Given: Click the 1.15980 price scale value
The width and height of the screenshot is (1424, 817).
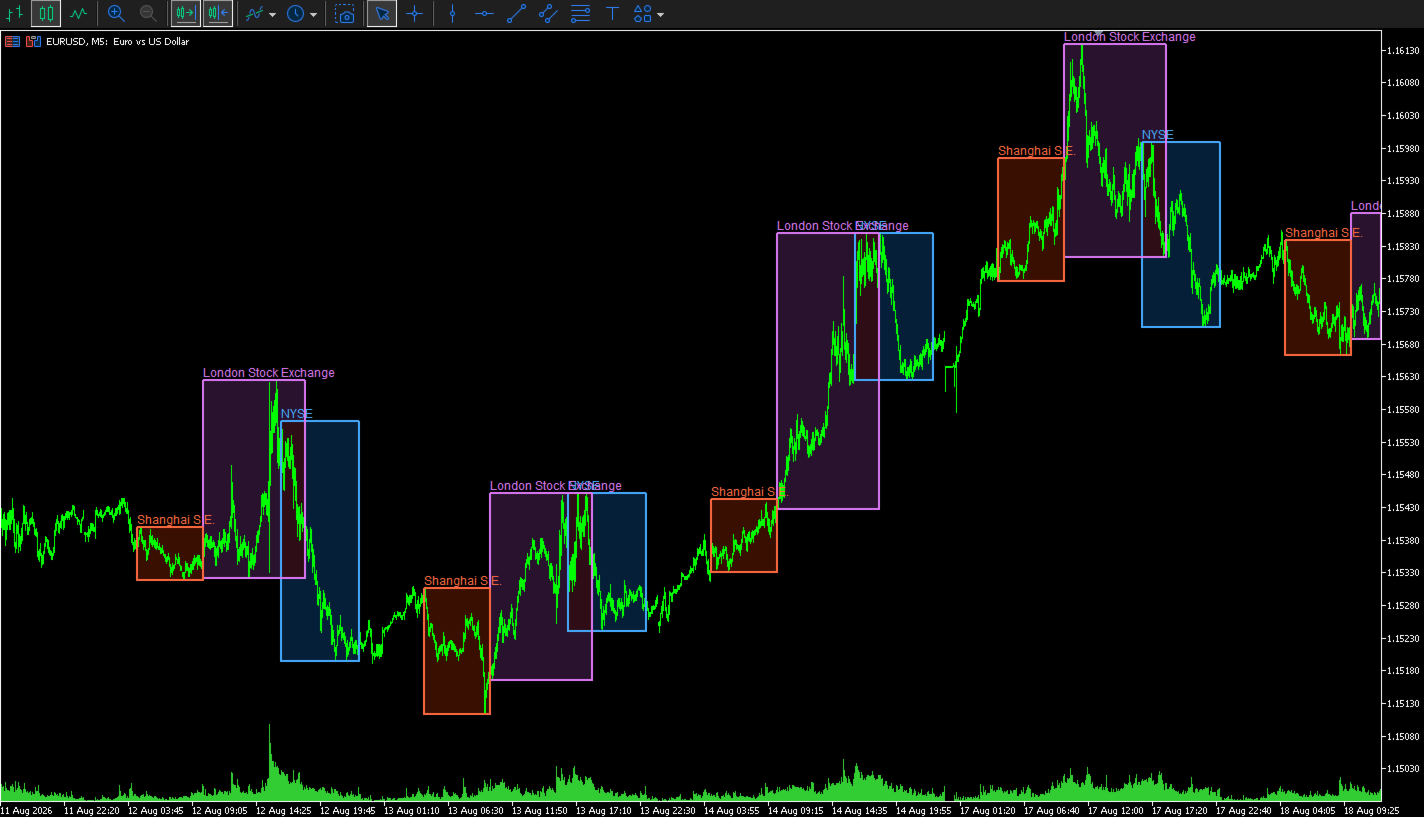Looking at the screenshot, I should (1403, 148).
